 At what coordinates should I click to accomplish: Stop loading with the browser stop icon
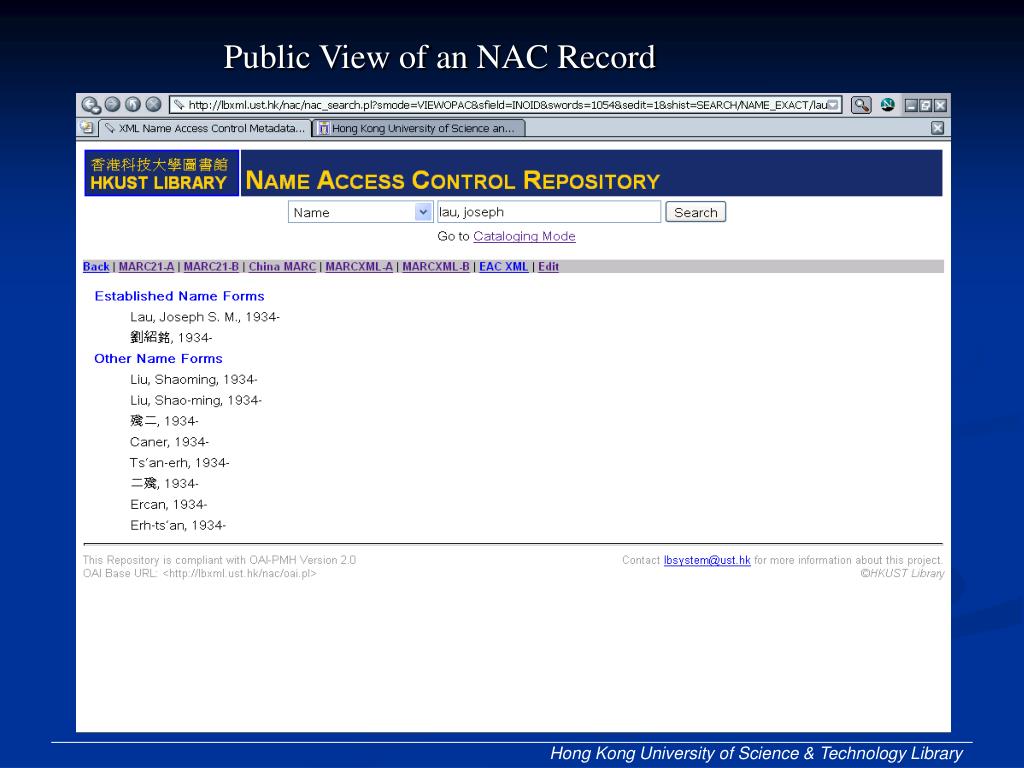[x=153, y=104]
